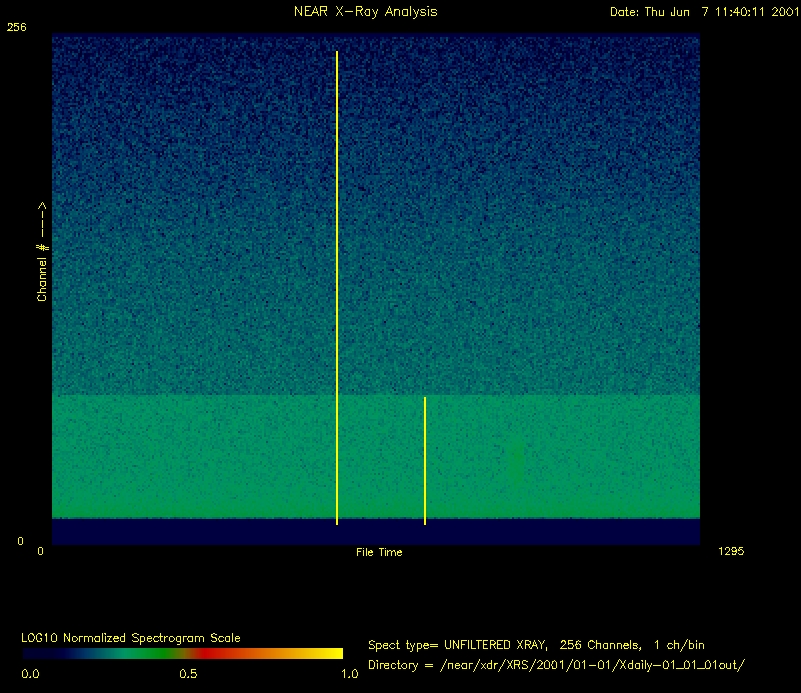This screenshot has height=693, width=801.
Task: Click the "File Time" axis label
Action: click(379, 552)
